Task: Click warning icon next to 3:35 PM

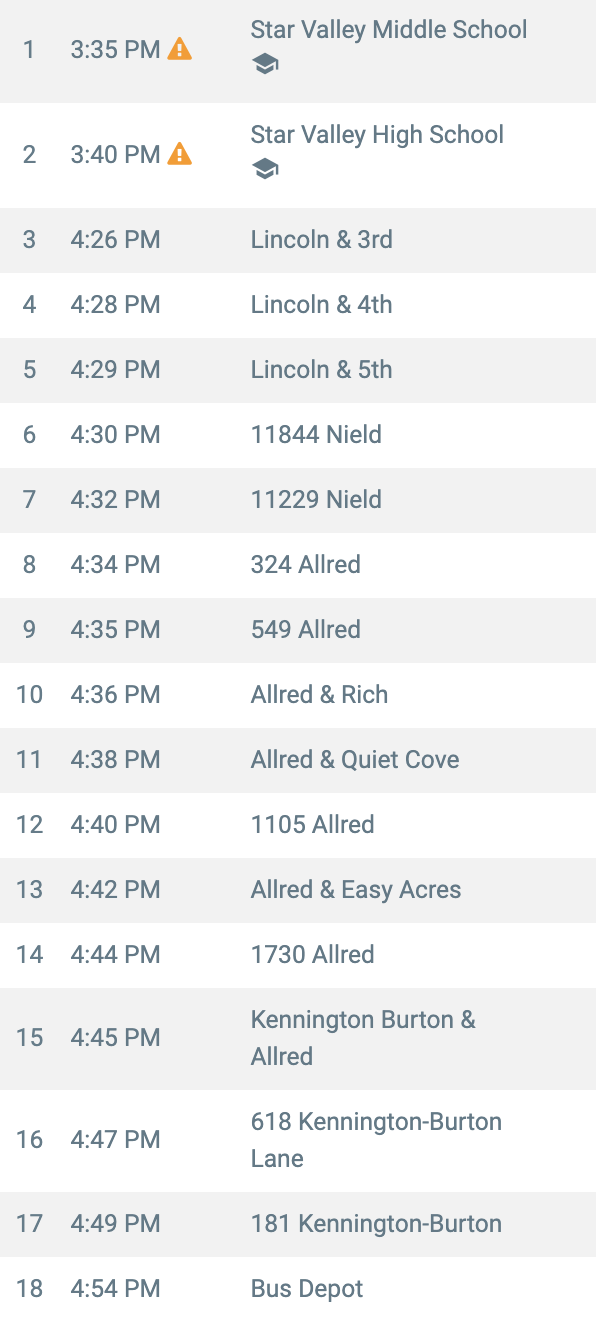Action: point(179,49)
